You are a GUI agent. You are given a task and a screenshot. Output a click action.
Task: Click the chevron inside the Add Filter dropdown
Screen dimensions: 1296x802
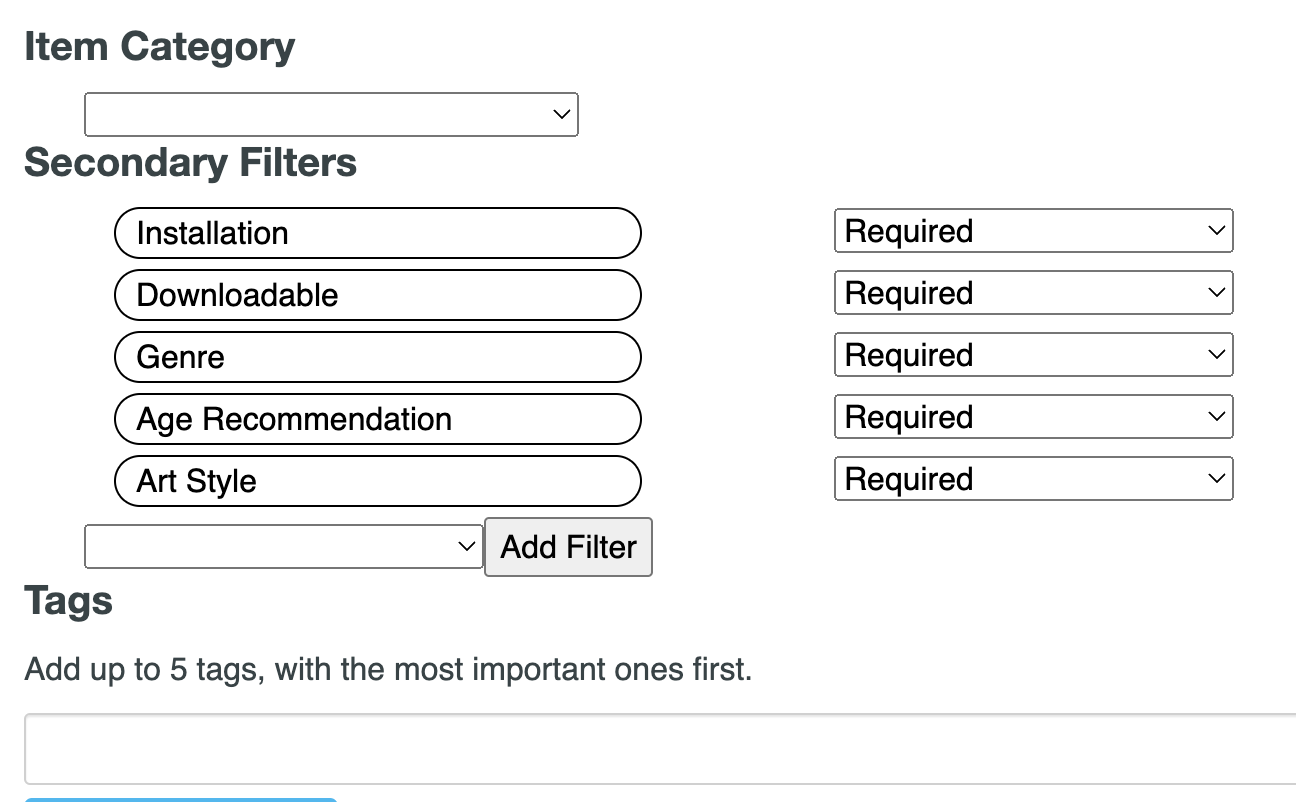click(466, 546)
